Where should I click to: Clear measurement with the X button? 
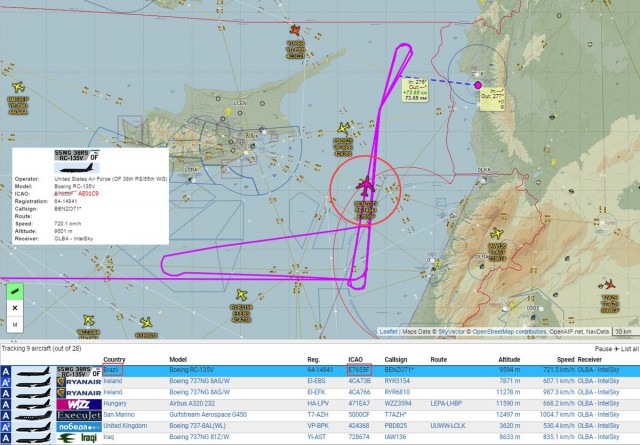point(15,308)
